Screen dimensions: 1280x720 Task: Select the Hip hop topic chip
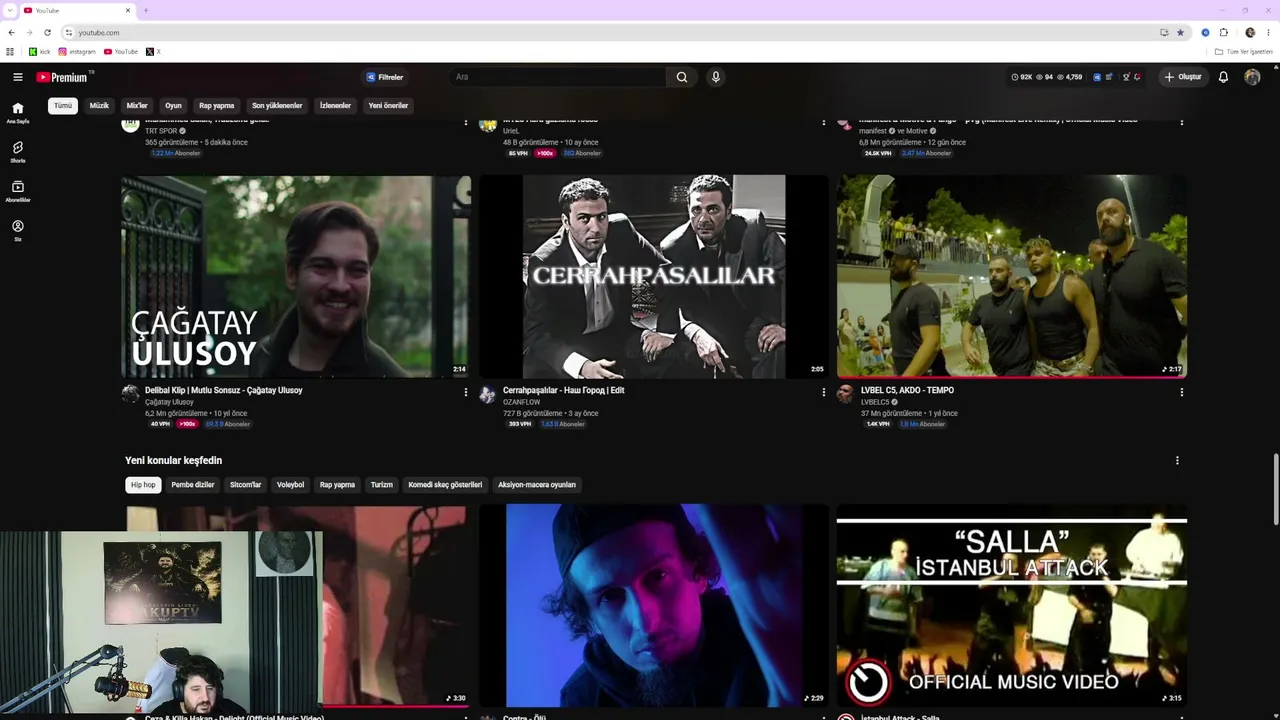click(143, 485)
